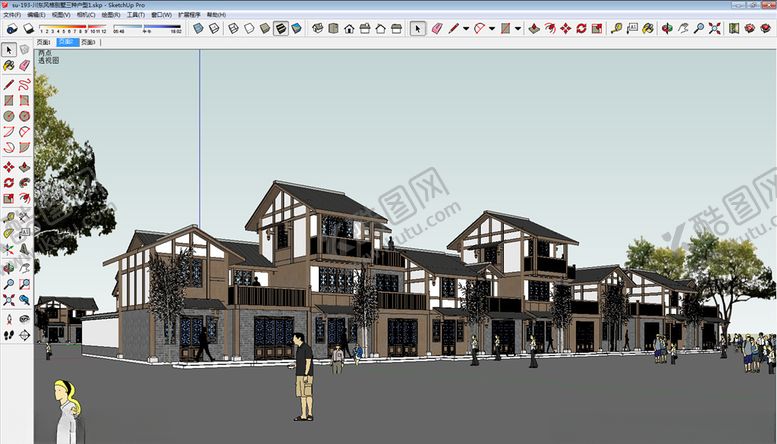Expand the line tool dropdown arrow

(464, 29)
